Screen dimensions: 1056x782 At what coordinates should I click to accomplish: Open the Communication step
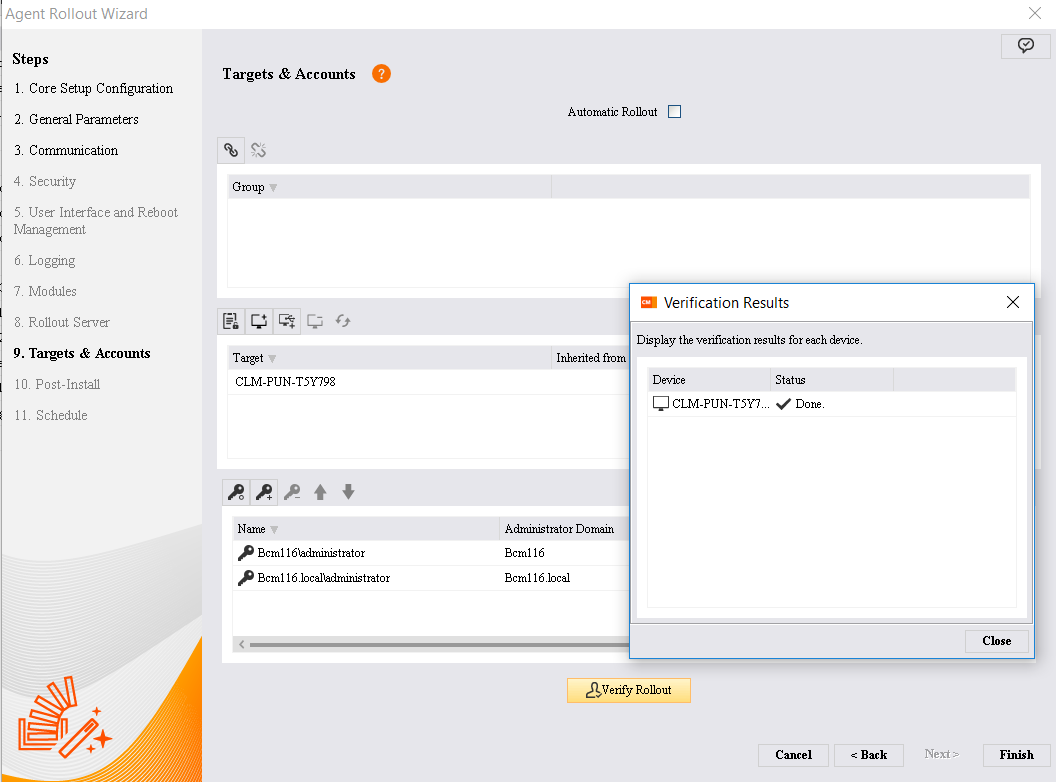(73, 150)
